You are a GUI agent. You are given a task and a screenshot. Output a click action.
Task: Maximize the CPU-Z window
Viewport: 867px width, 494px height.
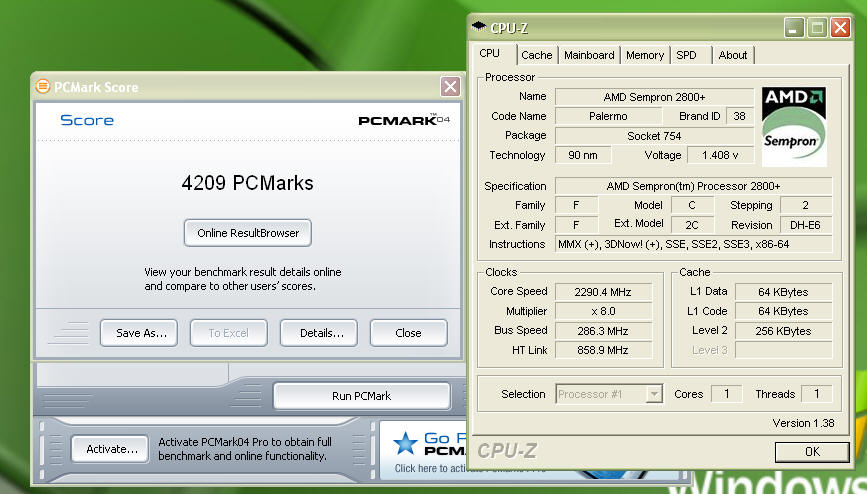[817, 27]
